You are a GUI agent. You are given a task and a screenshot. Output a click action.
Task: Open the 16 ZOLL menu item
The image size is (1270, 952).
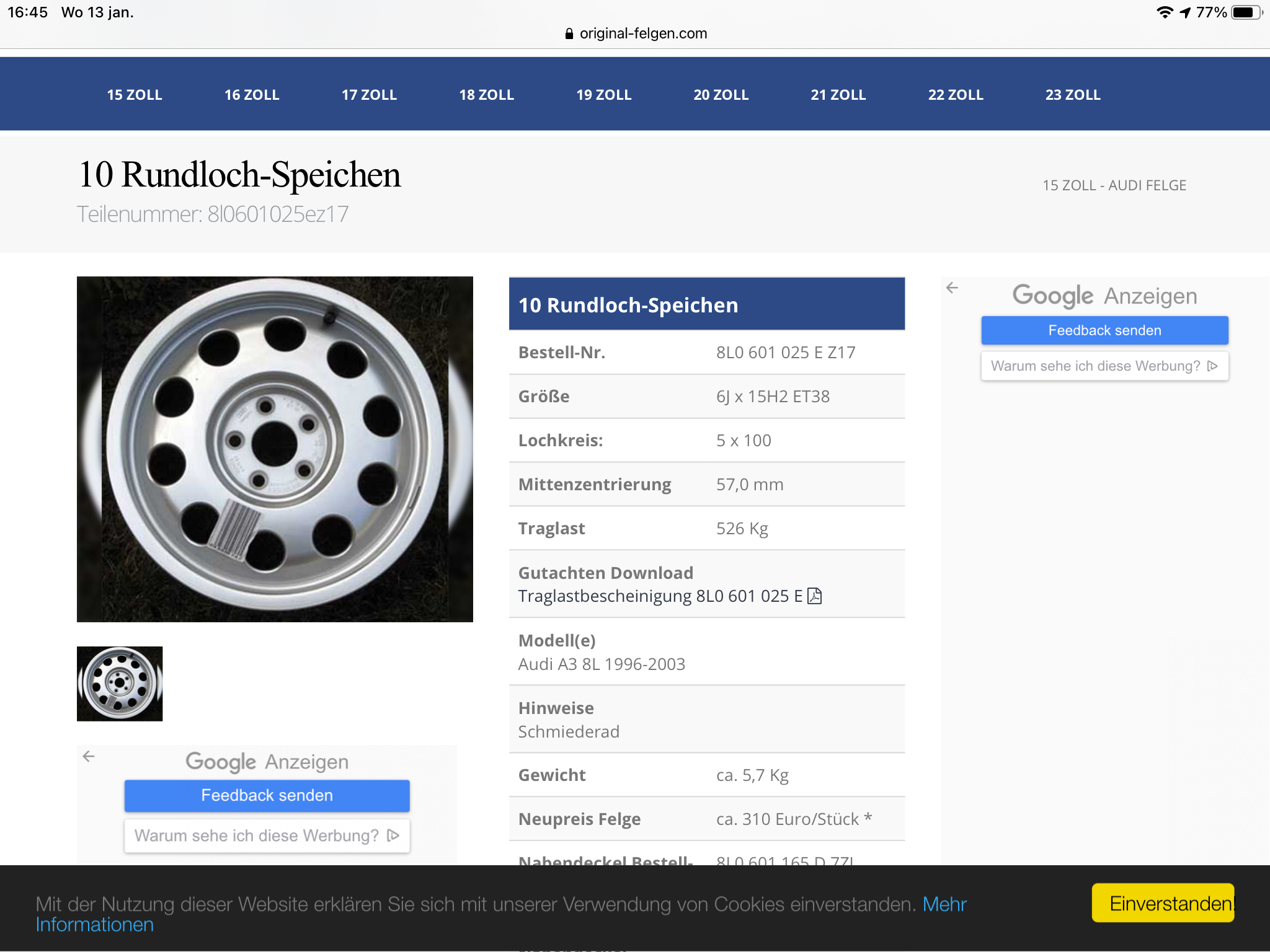(x=252, y=95)
